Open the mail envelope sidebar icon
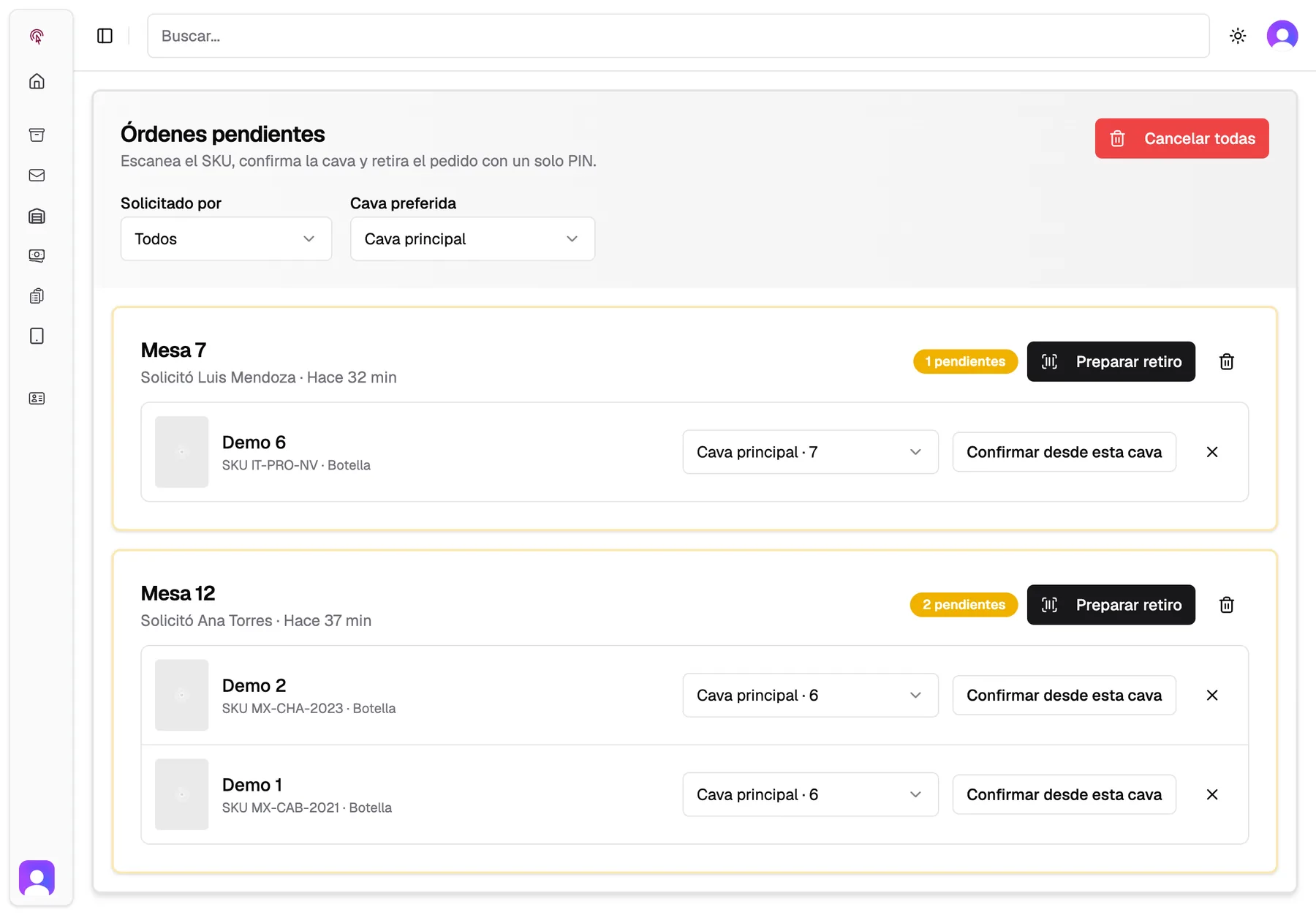 tap(37, 175)
